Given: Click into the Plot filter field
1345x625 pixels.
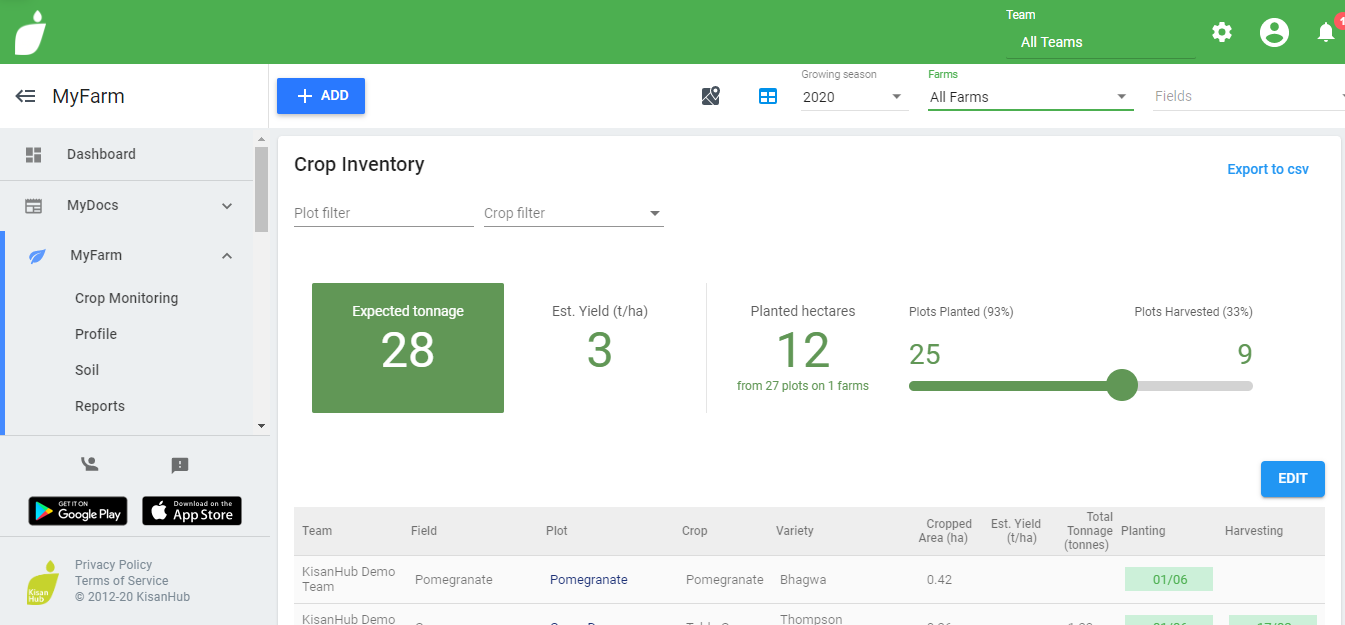Looking at the screenshot, I should [383, 213].
